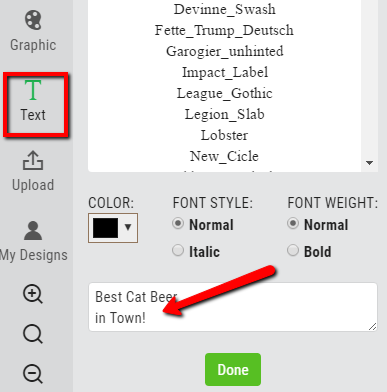Open the Graphic palette tool
This screenshot has height=392, width=387.
pyautogui.click(x=33, y=31)
